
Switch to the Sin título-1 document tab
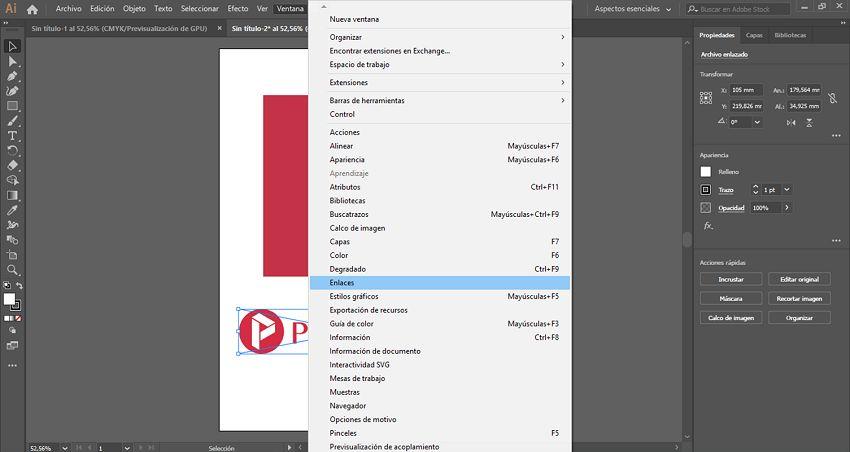pyautogui.click(x=119, y=28)
